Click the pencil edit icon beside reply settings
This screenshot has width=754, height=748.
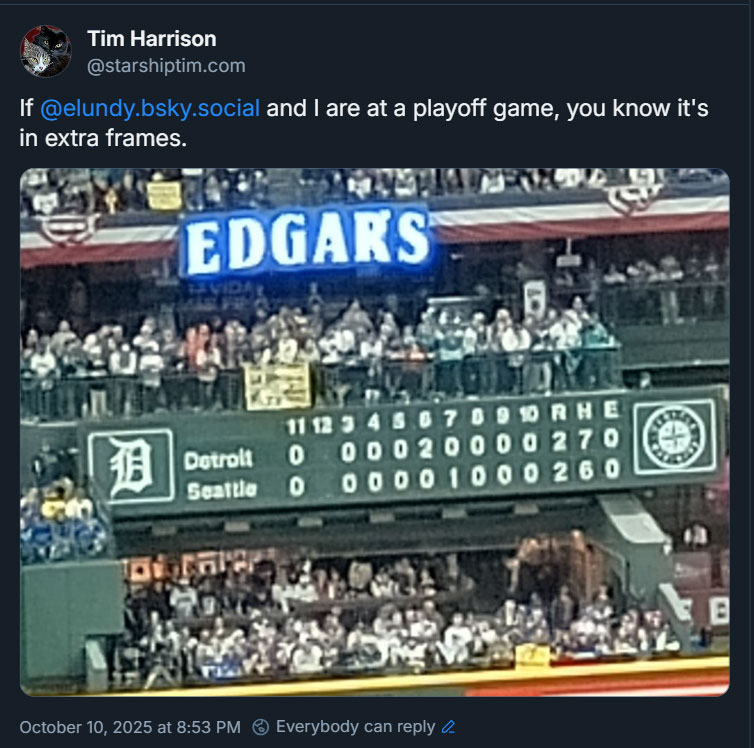click(448, 727)
